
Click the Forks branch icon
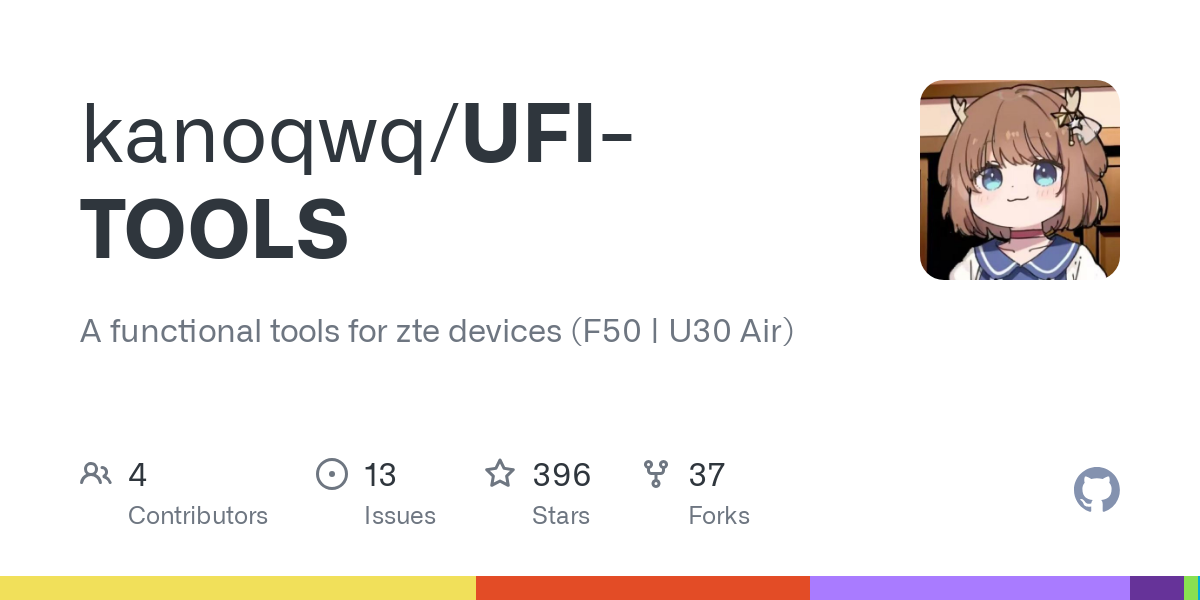click(x=656, y=474)
